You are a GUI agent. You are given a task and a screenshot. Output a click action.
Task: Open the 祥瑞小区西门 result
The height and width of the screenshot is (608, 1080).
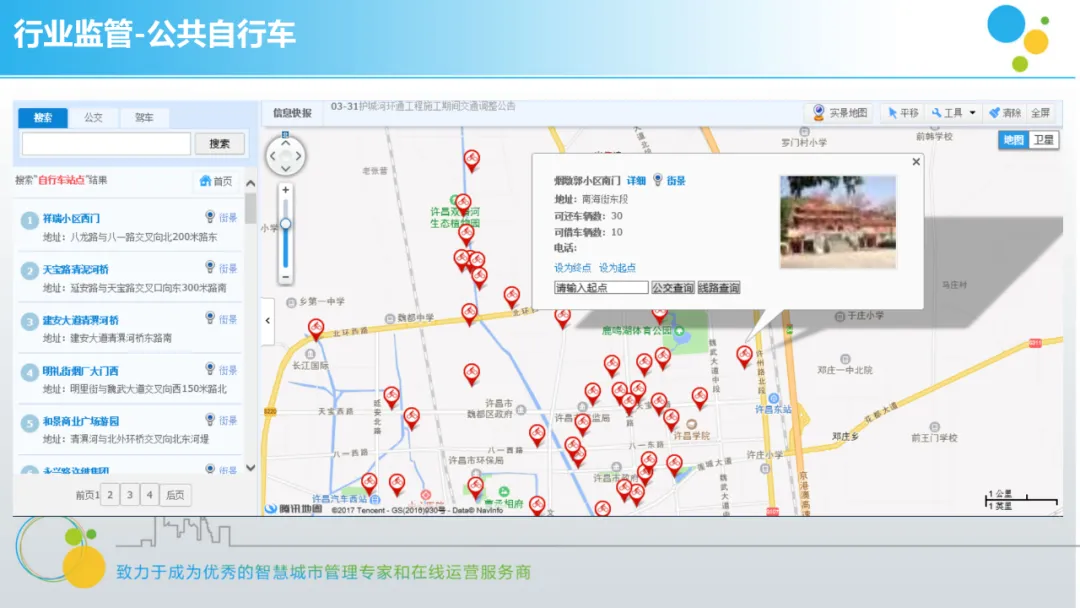[x=71, y=218]
